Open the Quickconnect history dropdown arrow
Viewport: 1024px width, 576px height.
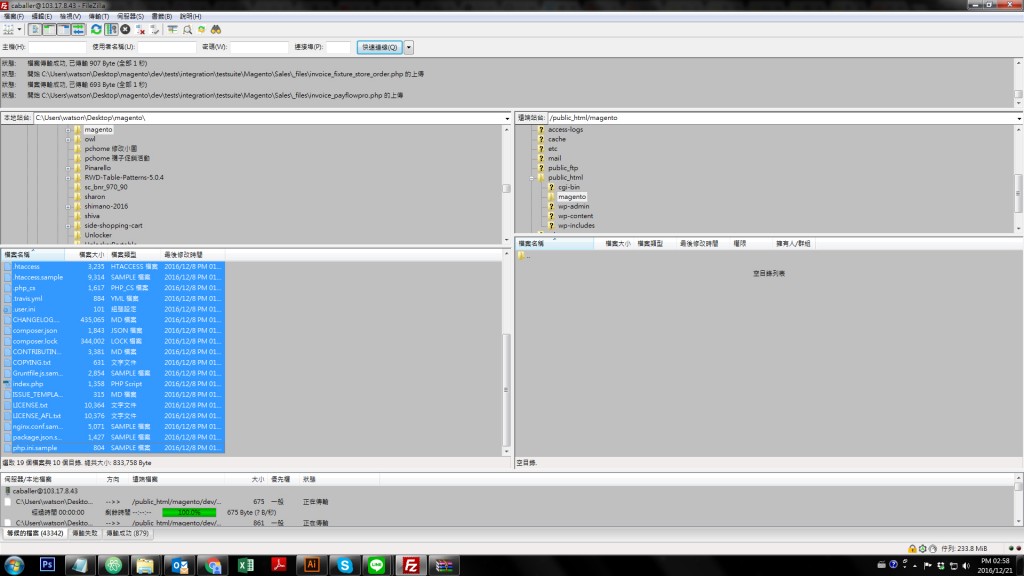409,47
